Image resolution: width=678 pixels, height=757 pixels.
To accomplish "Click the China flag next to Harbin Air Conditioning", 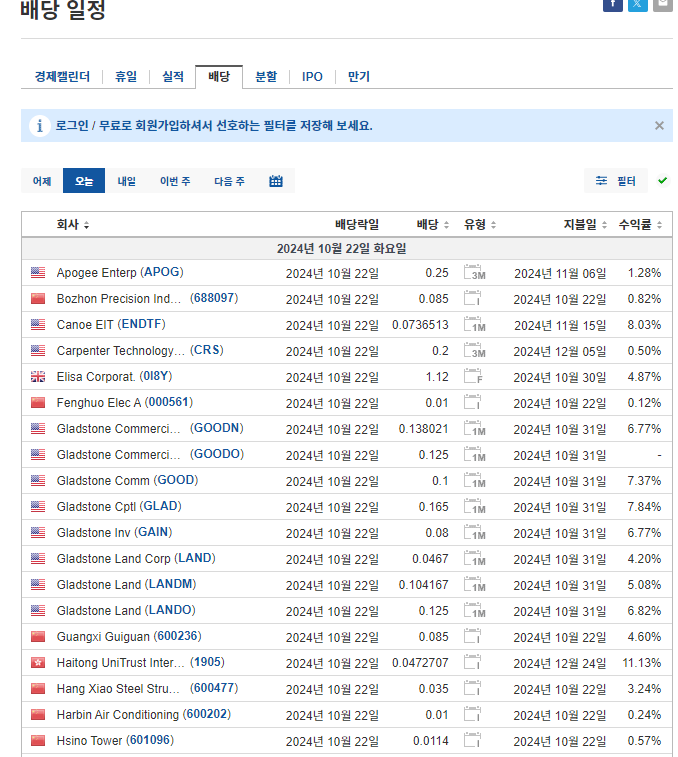I will 38,715.
